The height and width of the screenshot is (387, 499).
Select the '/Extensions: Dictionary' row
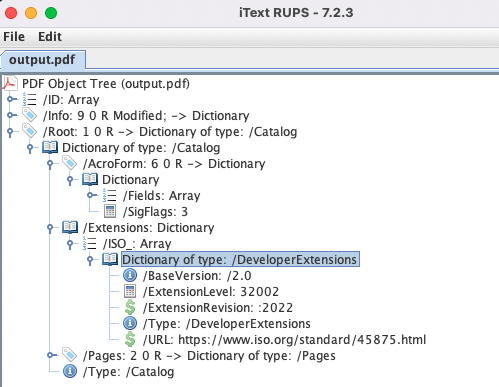click(148, 228)
